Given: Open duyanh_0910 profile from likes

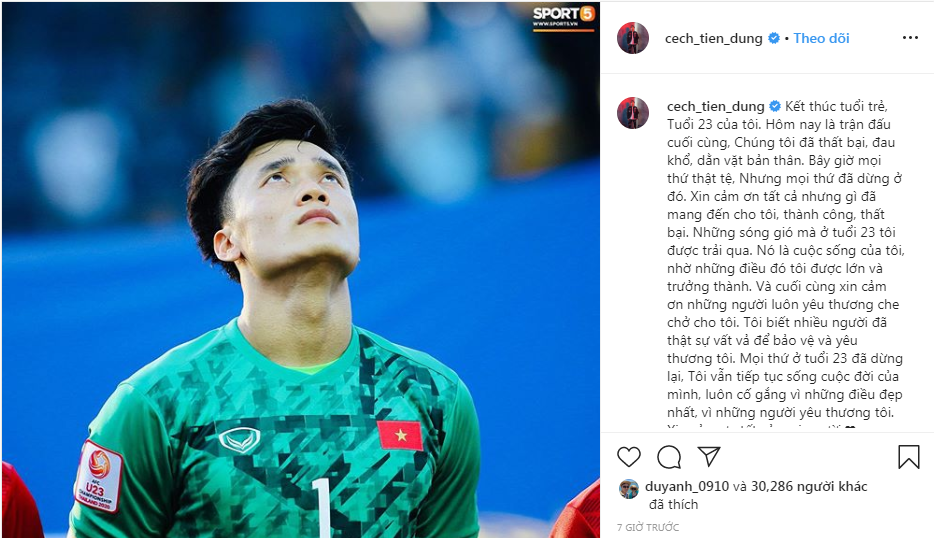Looking at the screenshot, I should 687,486.
